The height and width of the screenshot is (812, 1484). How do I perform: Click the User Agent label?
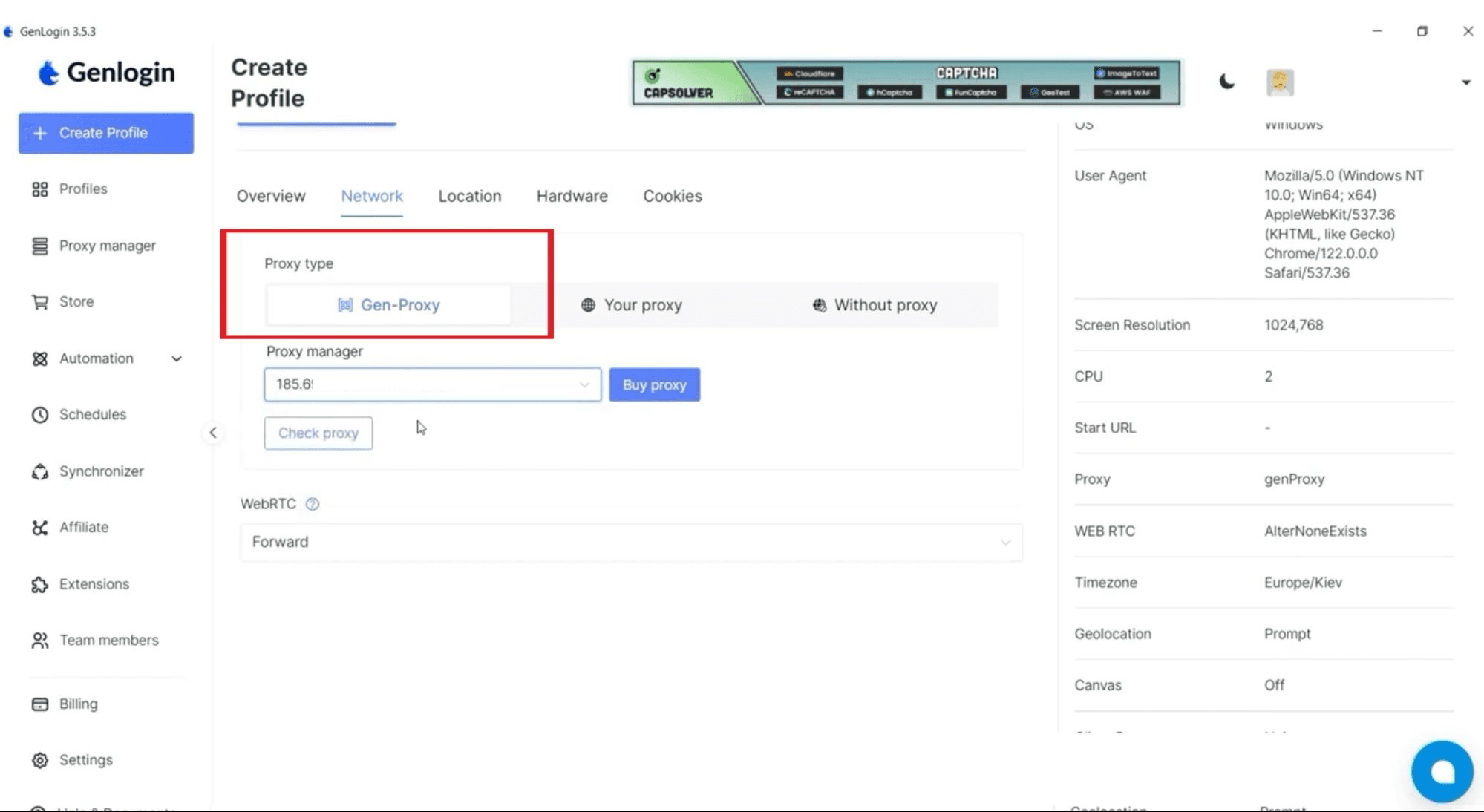tap(1110, 176)
